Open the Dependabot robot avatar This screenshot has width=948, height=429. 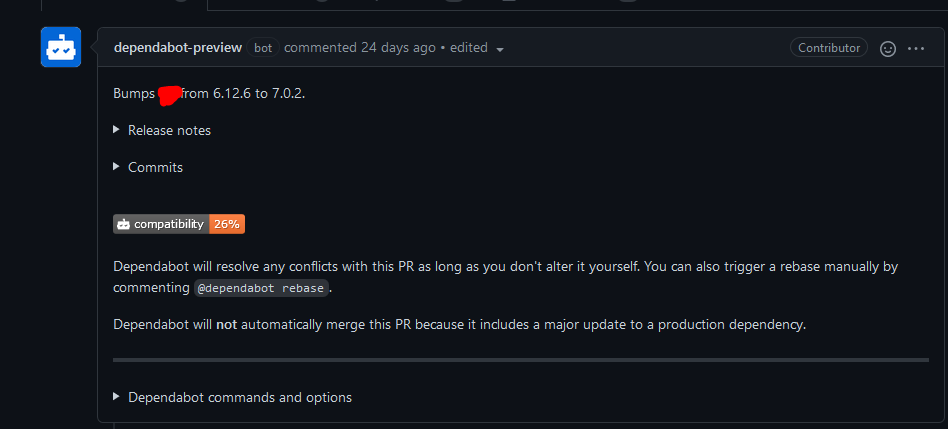click(x=60, y=47)
